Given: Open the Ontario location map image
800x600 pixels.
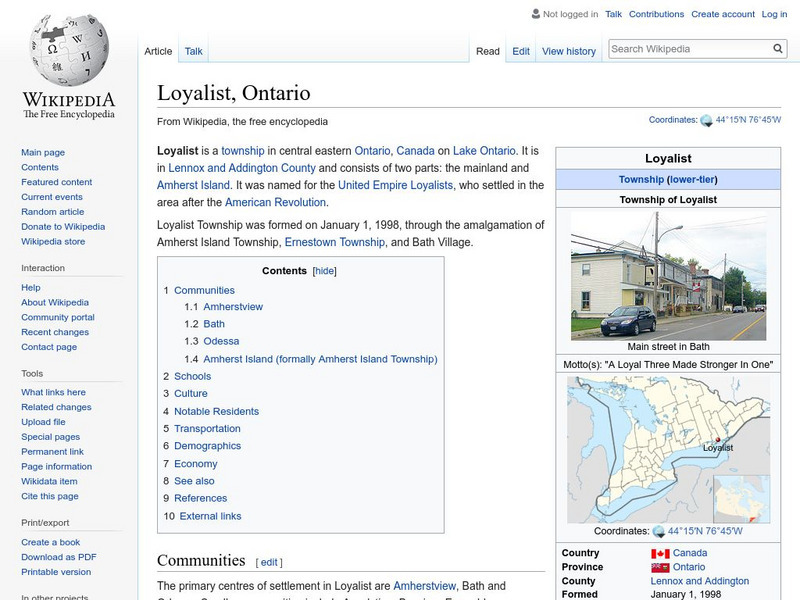Looking at the screenshot, I should click(x=668, y=449).
